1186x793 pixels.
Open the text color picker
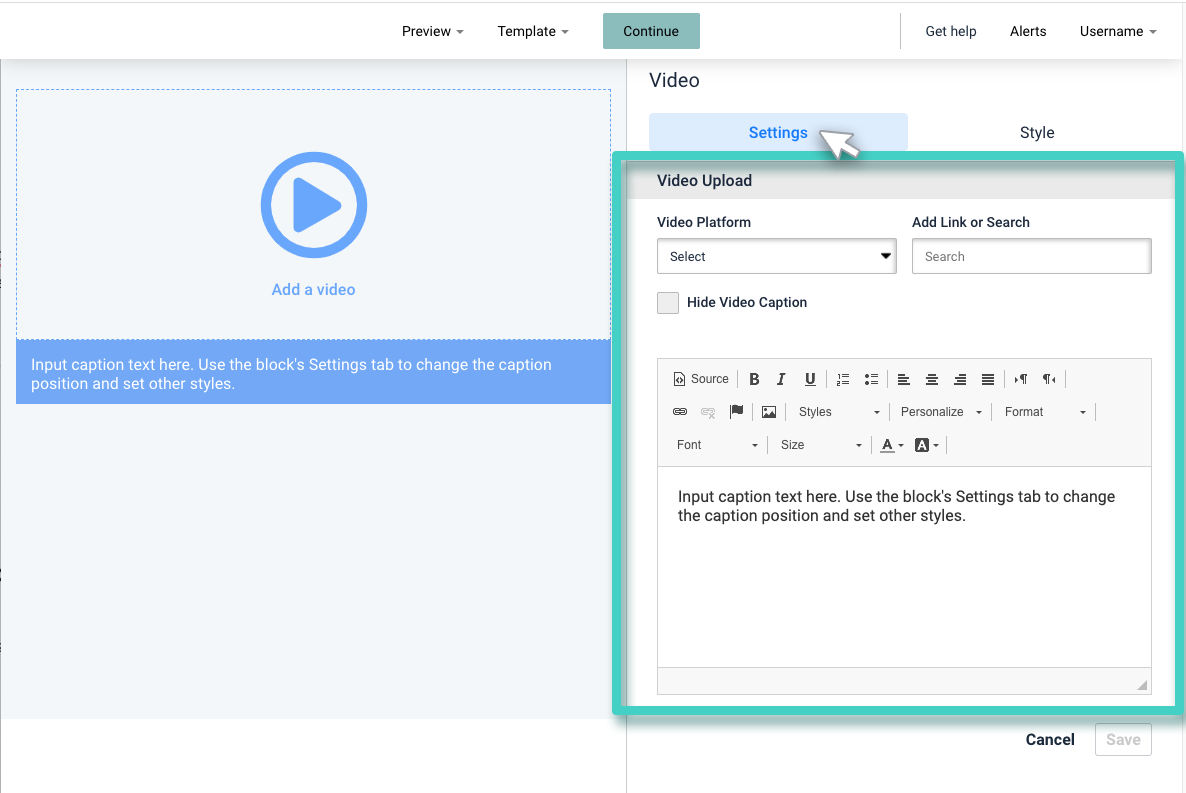tap(892, 445)
